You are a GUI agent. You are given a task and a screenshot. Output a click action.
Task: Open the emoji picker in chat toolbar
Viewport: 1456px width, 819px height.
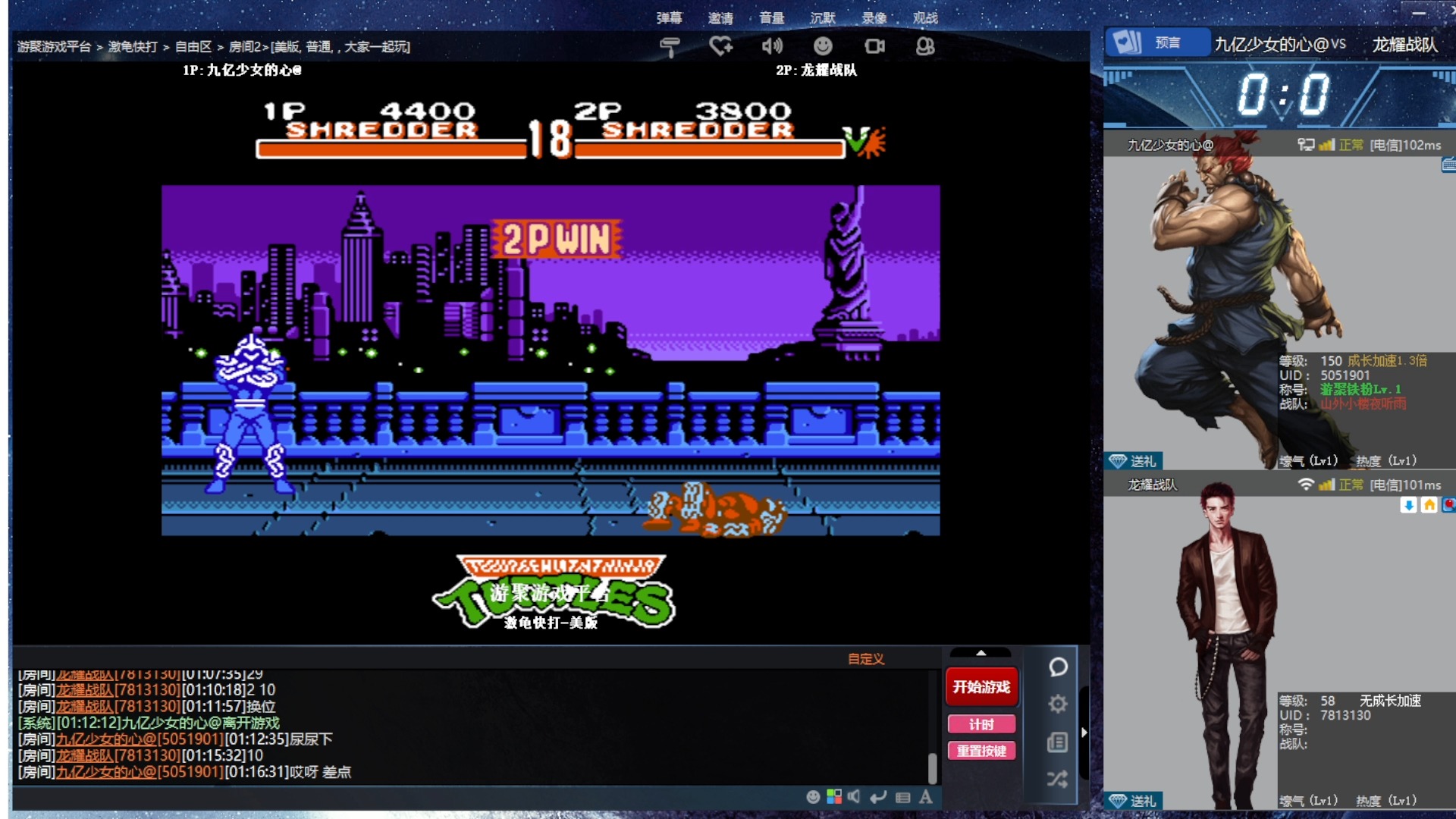(x=813, y=796)
